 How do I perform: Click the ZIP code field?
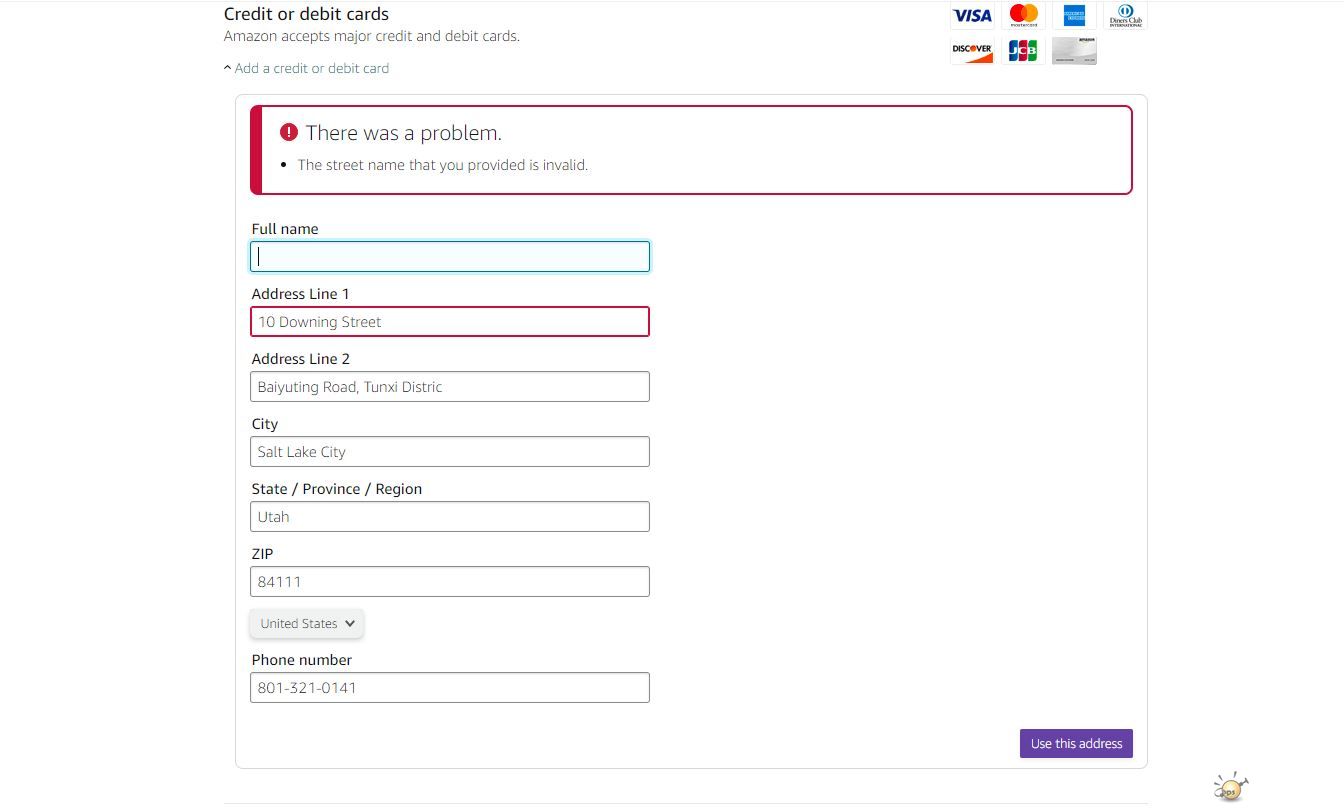(x=450, y=582)
